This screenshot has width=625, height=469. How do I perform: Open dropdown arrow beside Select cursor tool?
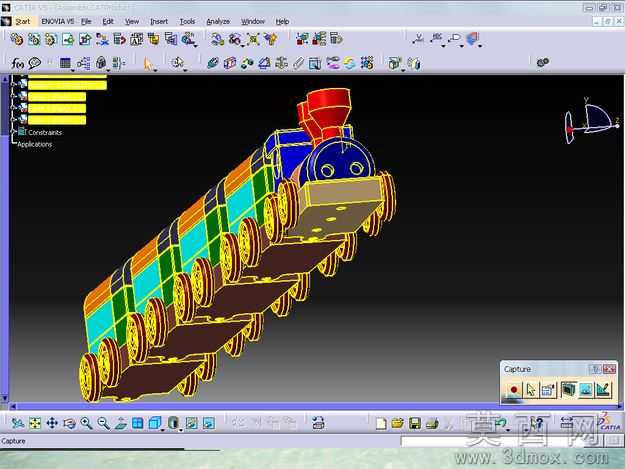point(155,71)
